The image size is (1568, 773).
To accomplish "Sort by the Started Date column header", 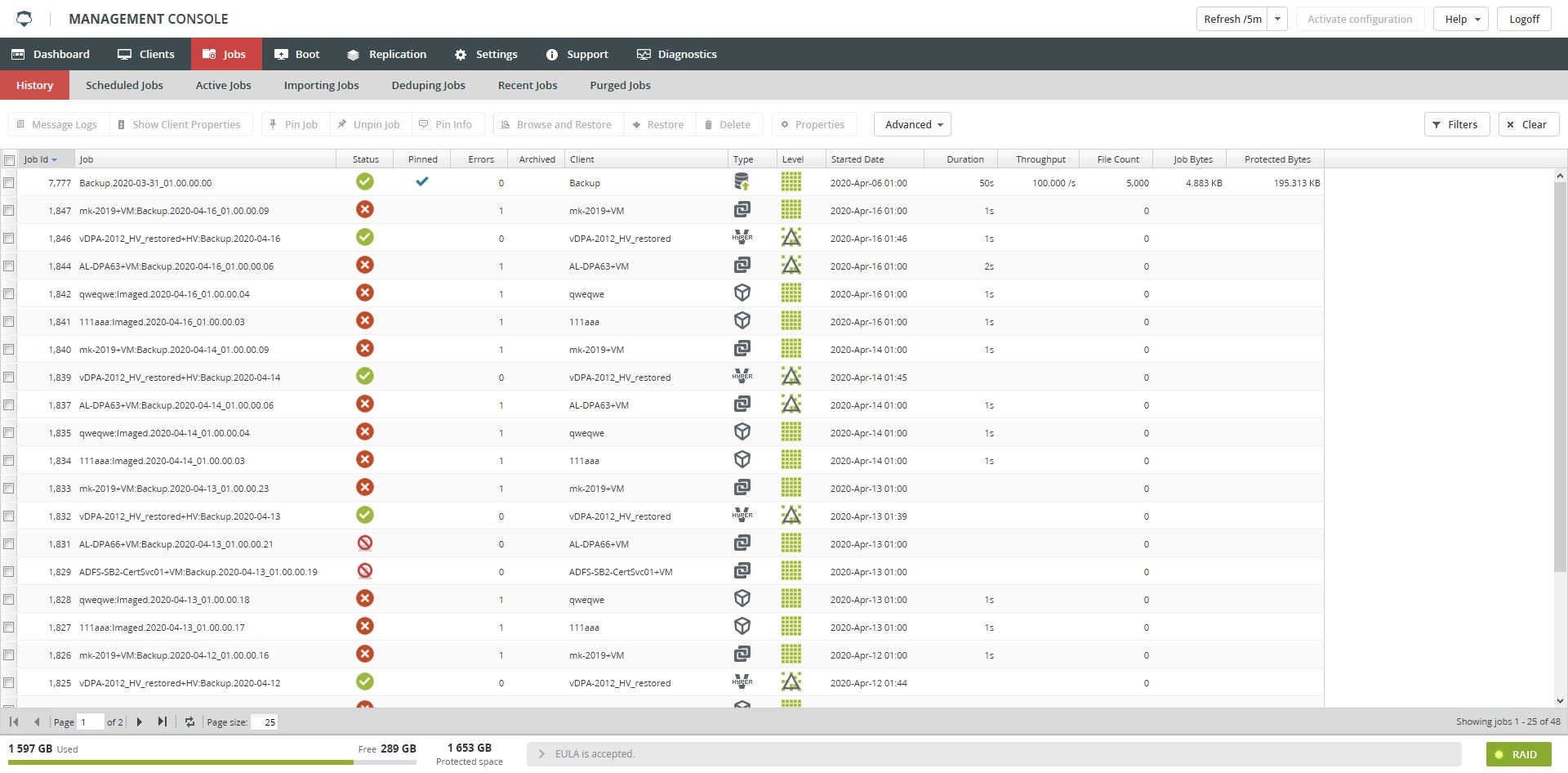I will [875, 159].
